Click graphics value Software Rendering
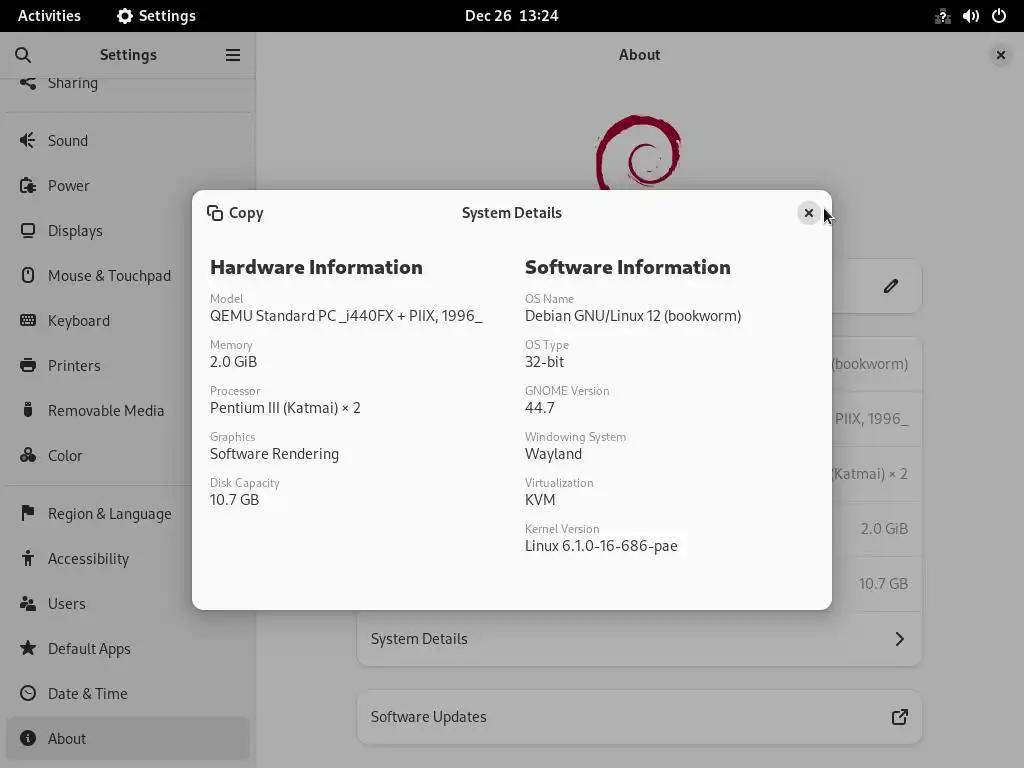Viewport: 1024px width, 768px height. point(274,454)
